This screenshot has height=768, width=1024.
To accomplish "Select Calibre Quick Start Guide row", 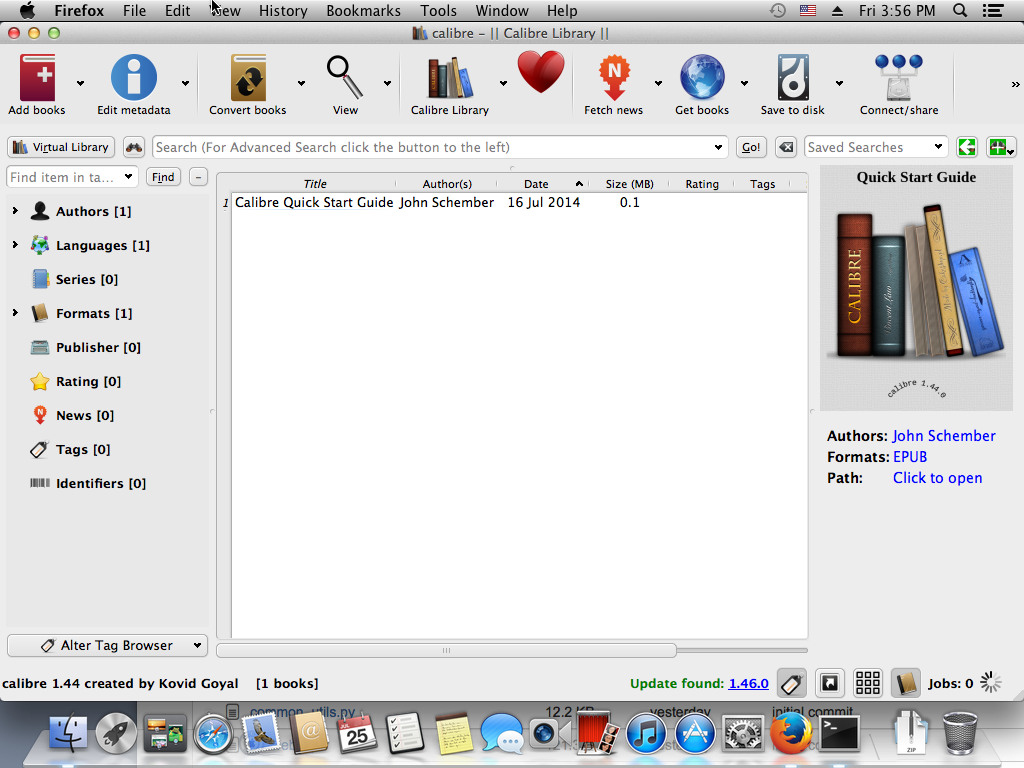I will point(519,202).
